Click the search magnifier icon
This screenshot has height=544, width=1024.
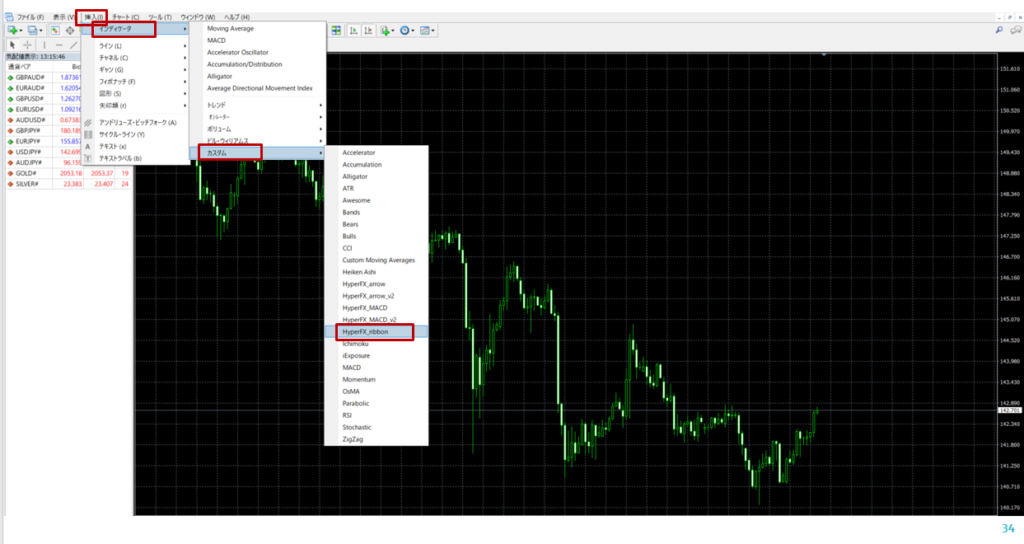[x=999, y=31]
